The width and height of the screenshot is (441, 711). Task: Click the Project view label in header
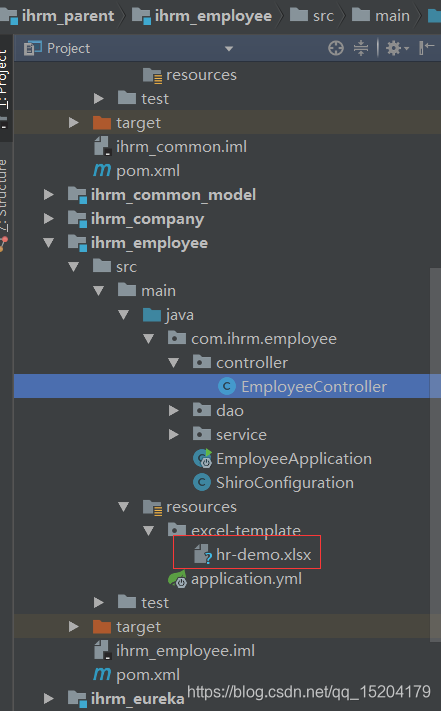pos(68,48)
